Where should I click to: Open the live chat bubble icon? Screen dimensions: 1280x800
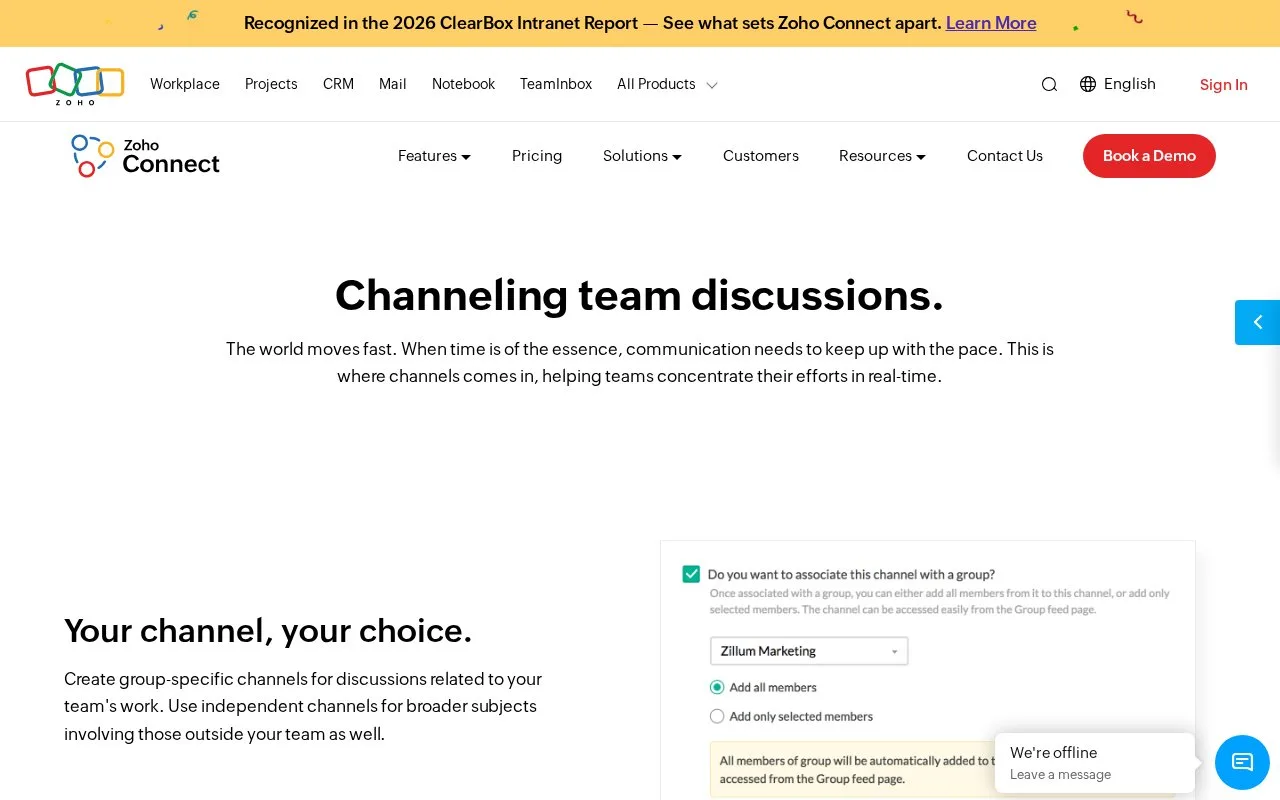click(1242, 762)
